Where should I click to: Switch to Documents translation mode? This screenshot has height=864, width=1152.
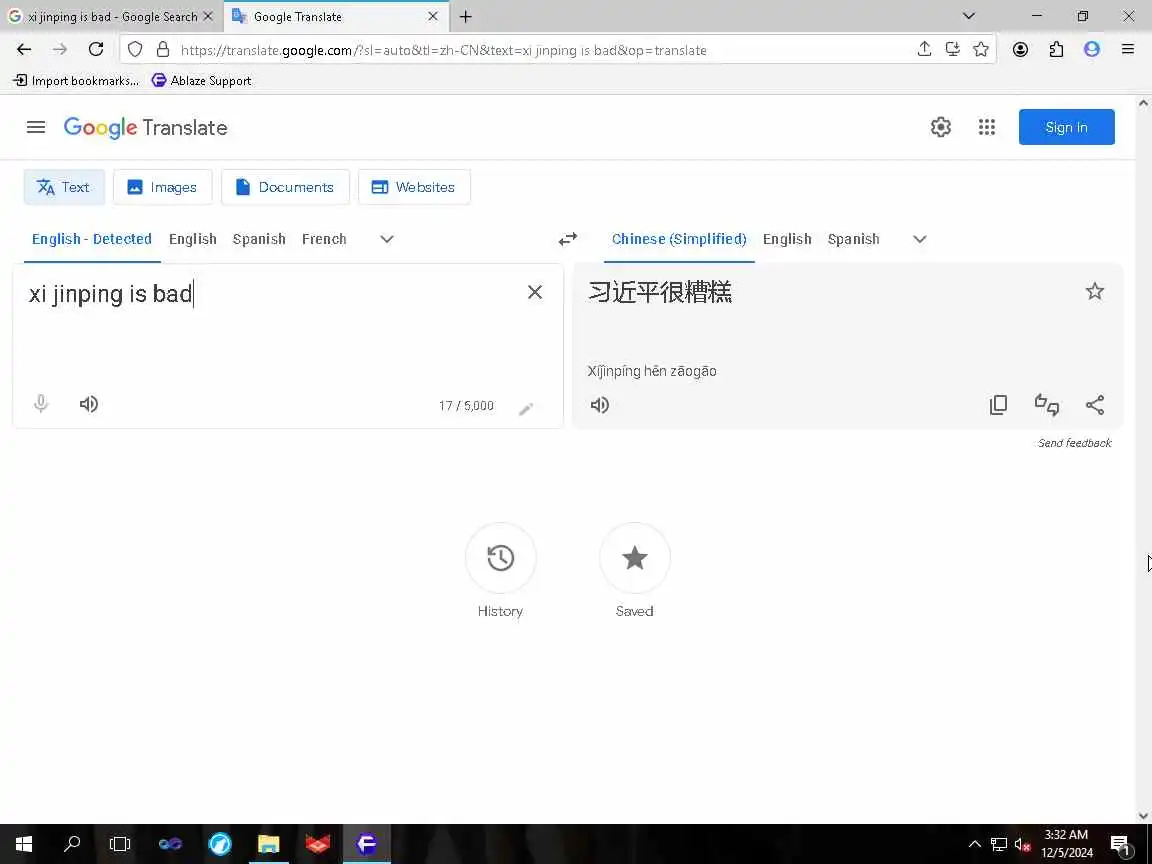pyautogui.click(x=285, y=187)
